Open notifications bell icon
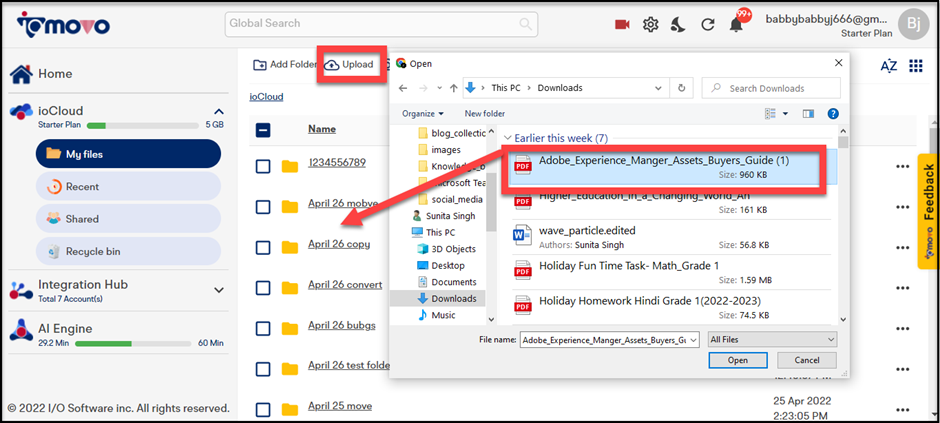 point(736,25)
